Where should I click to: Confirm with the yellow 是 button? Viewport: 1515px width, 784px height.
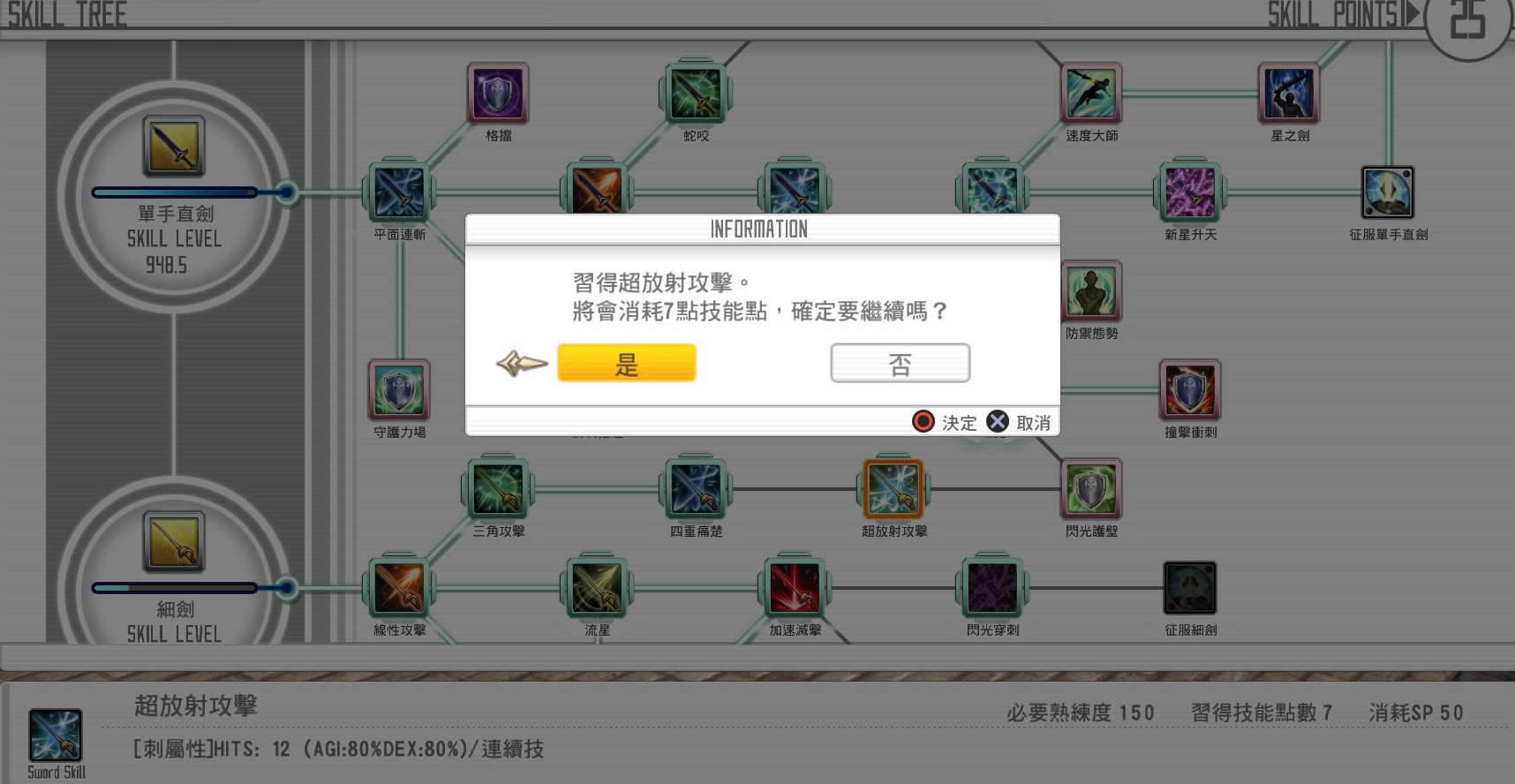tap(627, 363)
